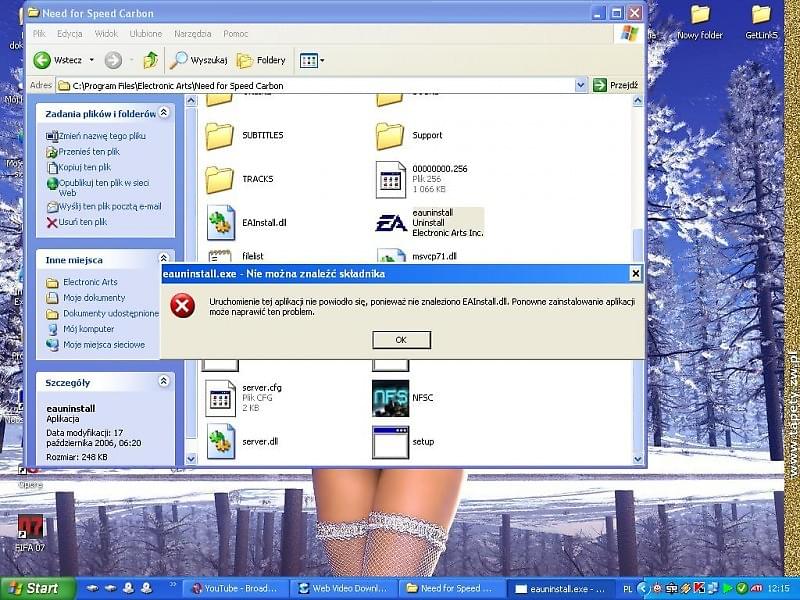
Task: Open the Edycja menu
Action: click(70, 34)
